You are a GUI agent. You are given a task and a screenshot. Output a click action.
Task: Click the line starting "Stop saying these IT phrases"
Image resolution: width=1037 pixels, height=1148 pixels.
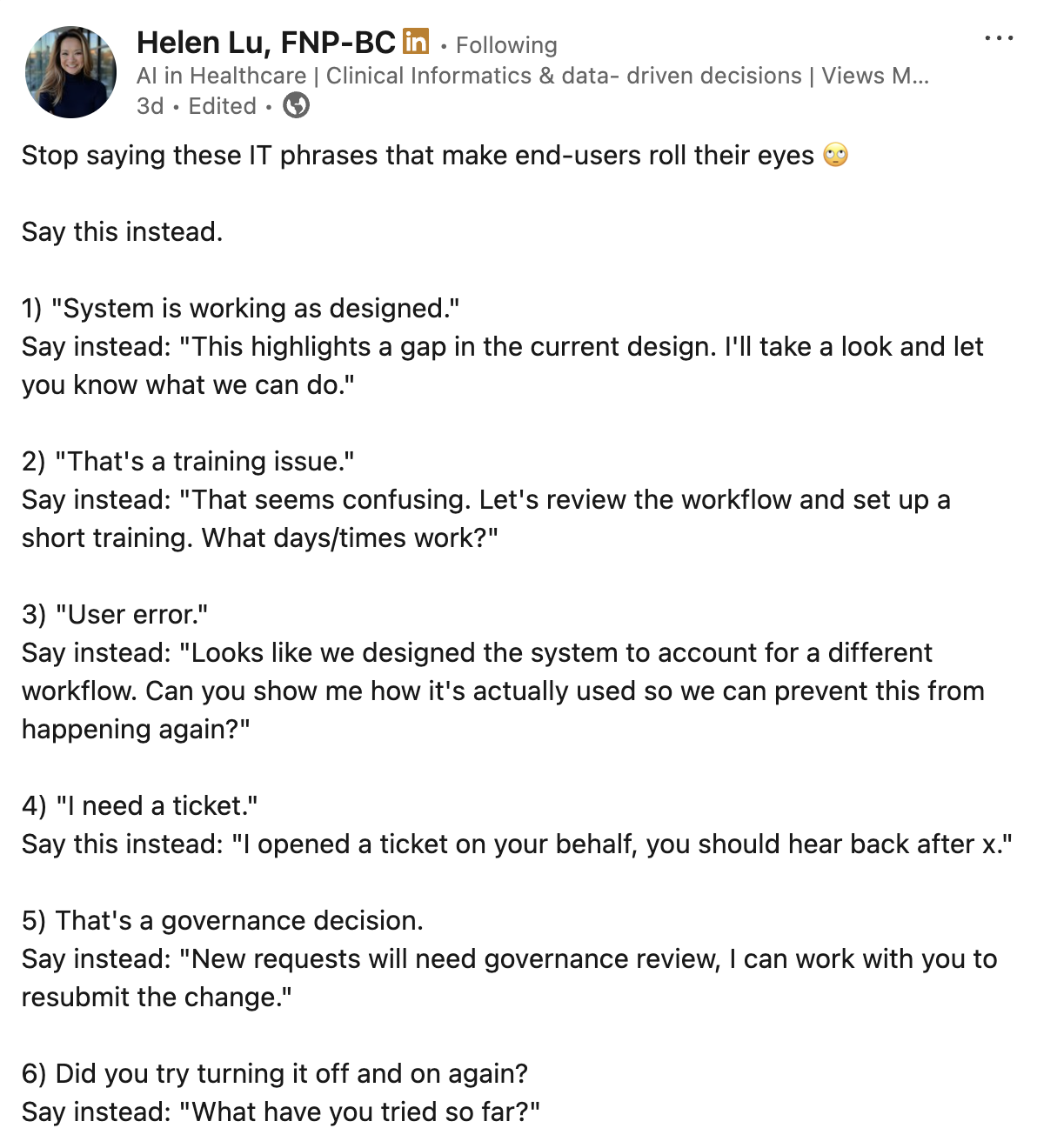(x=418, y=156)
